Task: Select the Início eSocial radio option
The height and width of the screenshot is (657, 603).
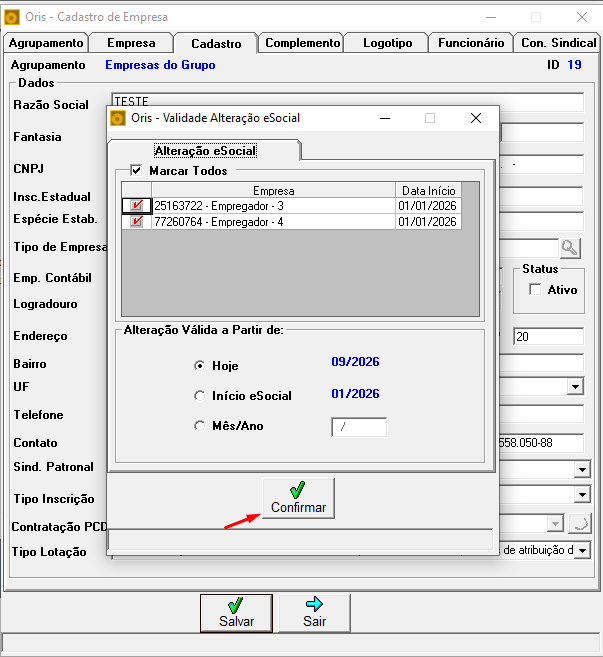Action: point(200,396)
